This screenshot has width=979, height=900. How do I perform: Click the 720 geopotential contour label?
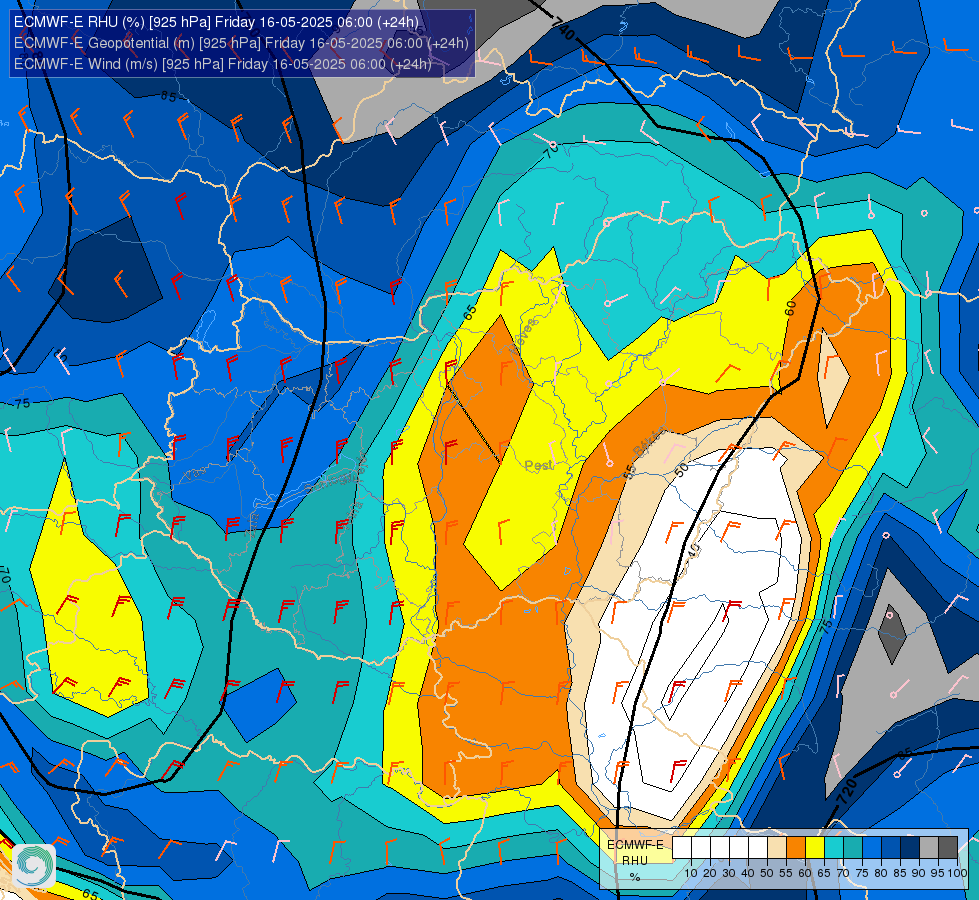point(847,791)
